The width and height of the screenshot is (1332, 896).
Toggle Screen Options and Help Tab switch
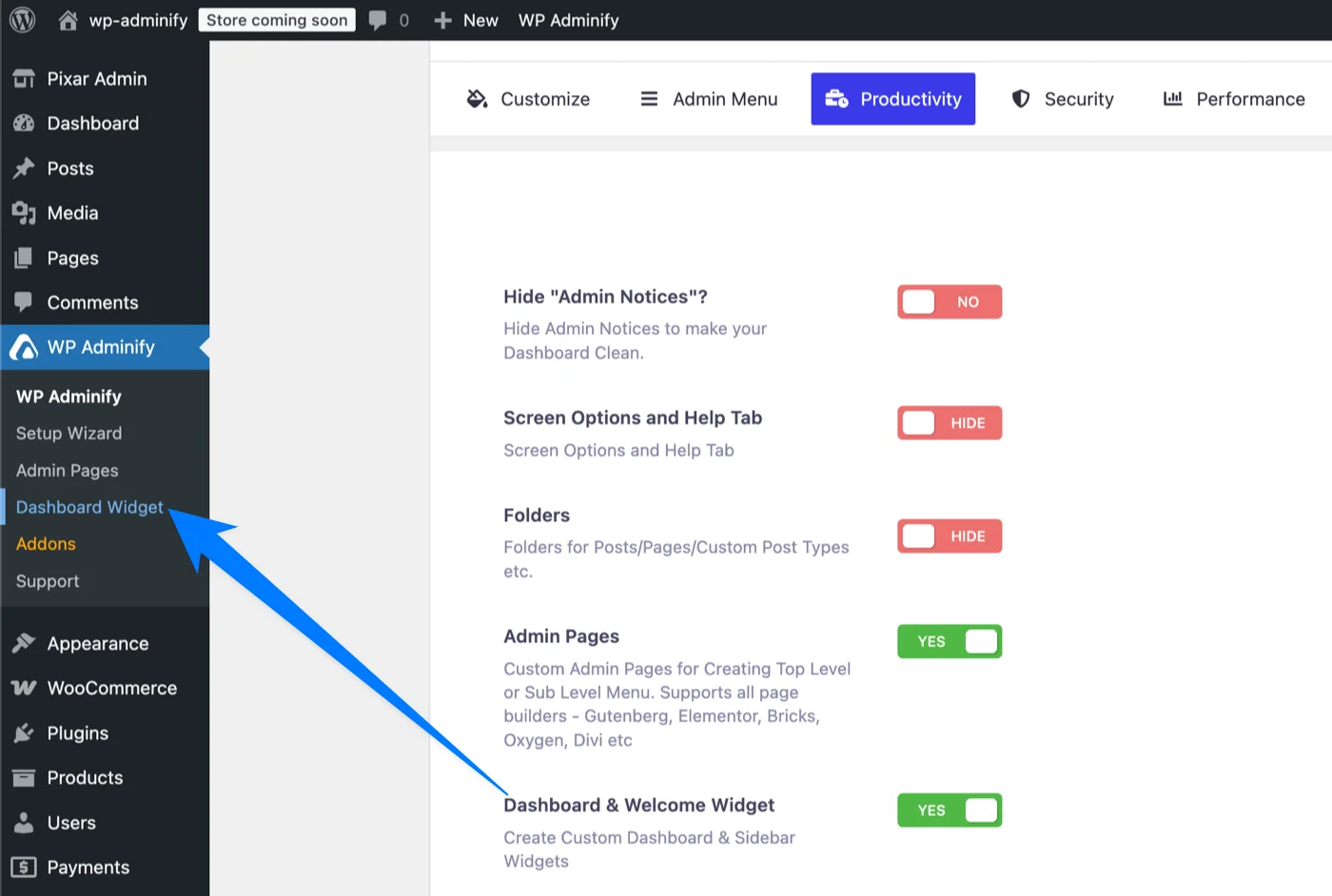[x=950, y=423]
